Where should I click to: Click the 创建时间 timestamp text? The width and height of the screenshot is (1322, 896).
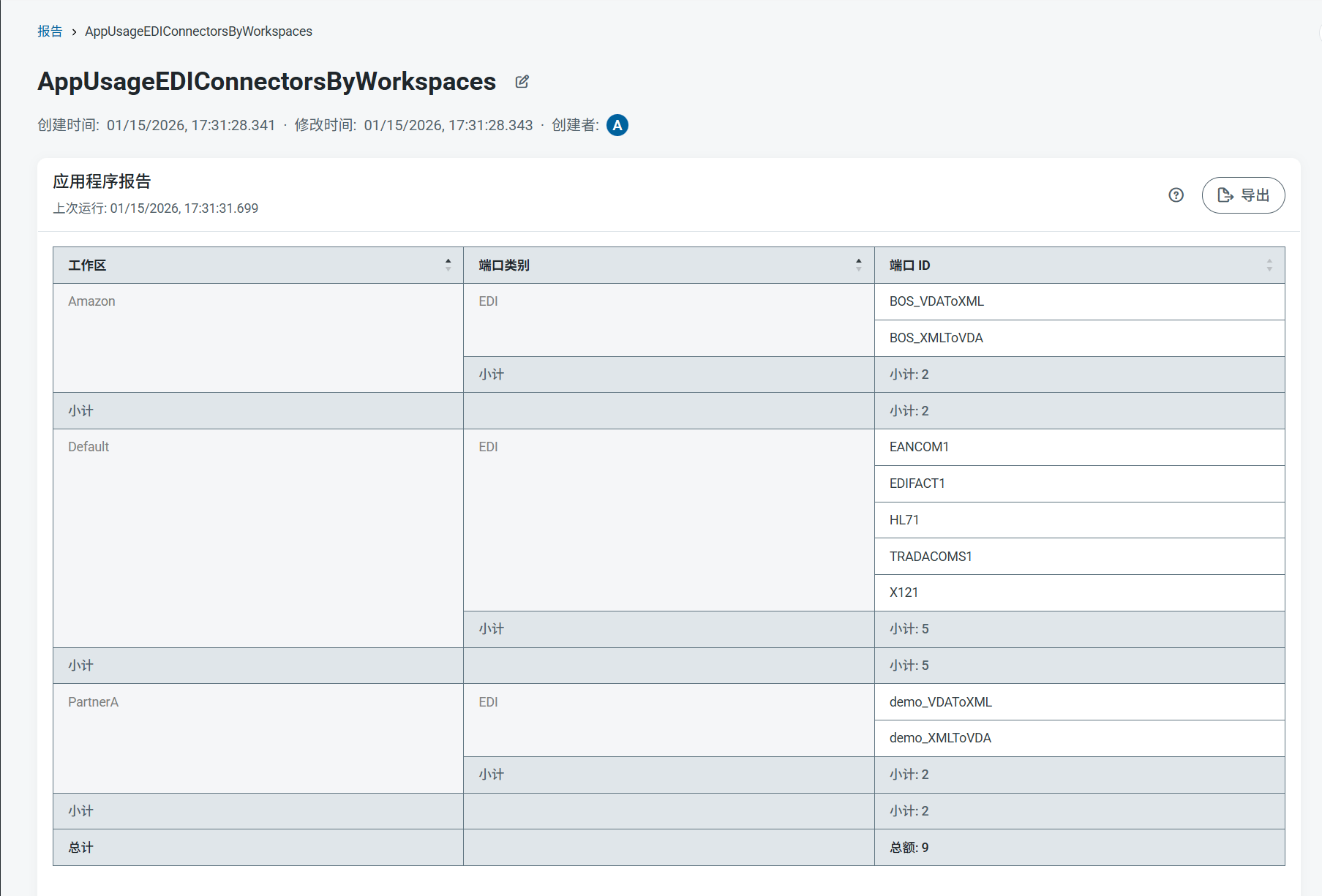(x=157, y=125)
